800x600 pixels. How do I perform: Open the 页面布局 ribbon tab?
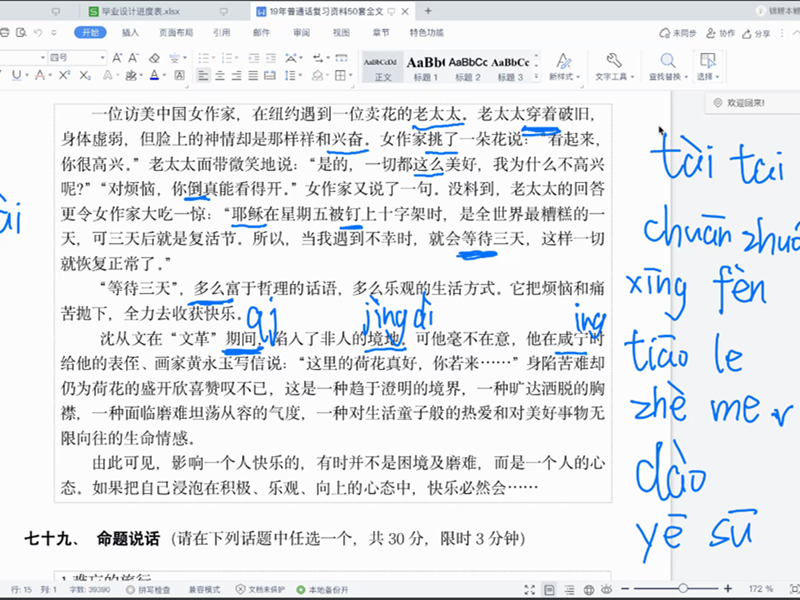point(175,32)
